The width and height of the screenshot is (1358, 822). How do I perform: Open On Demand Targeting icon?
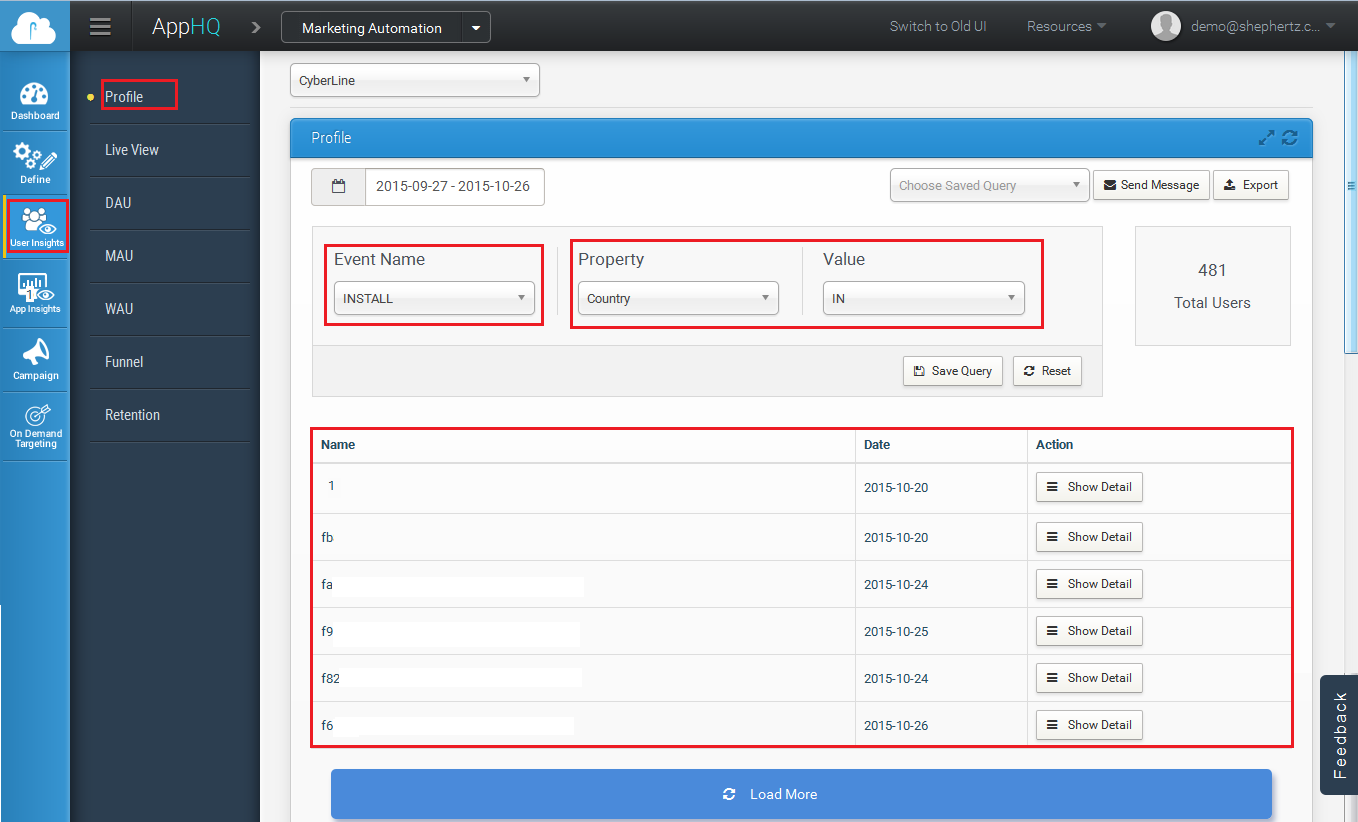36,425
